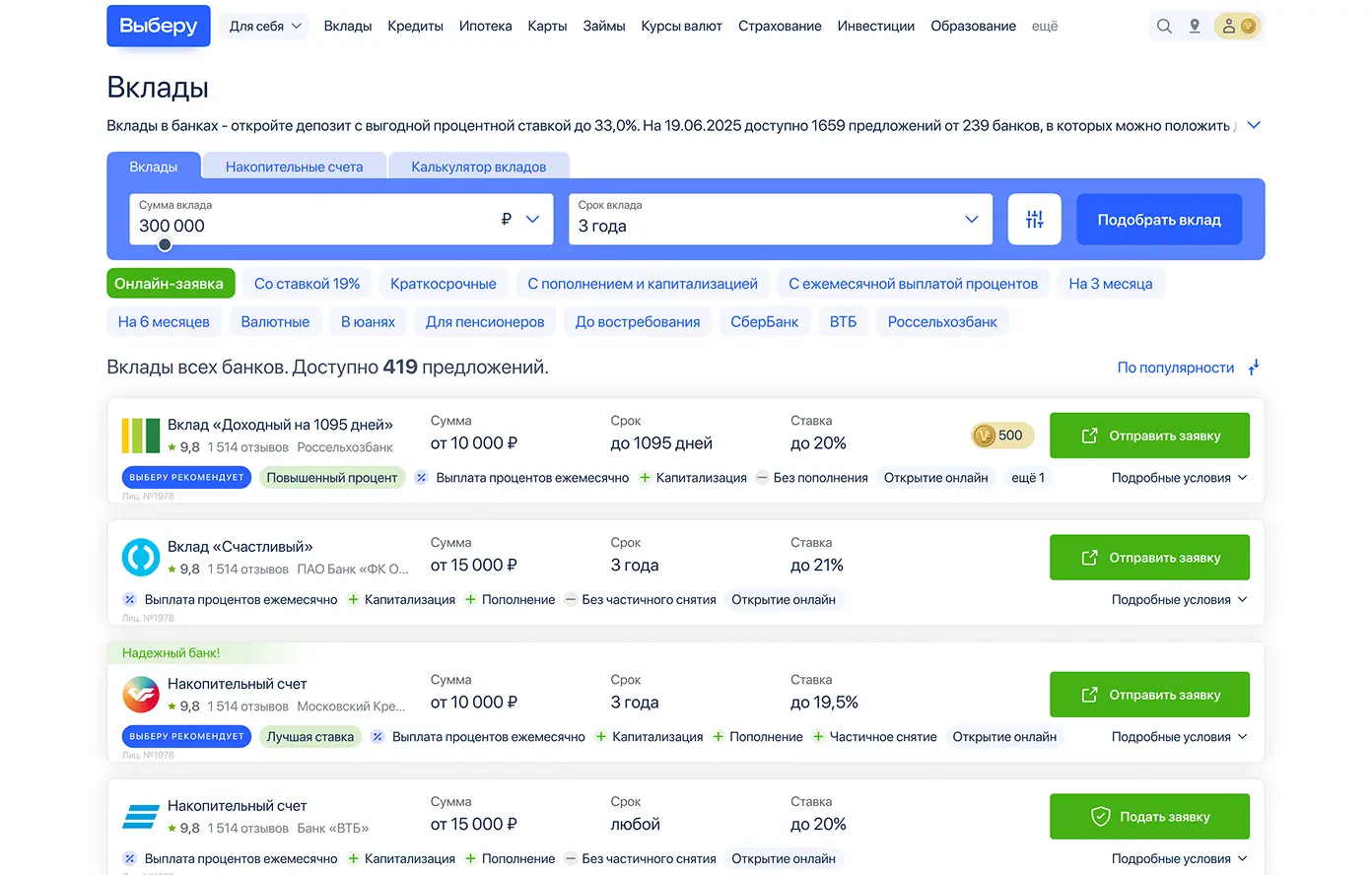1372x875 pixels.
Task: Expand the Для себя menu
Action: coord(264,27)
